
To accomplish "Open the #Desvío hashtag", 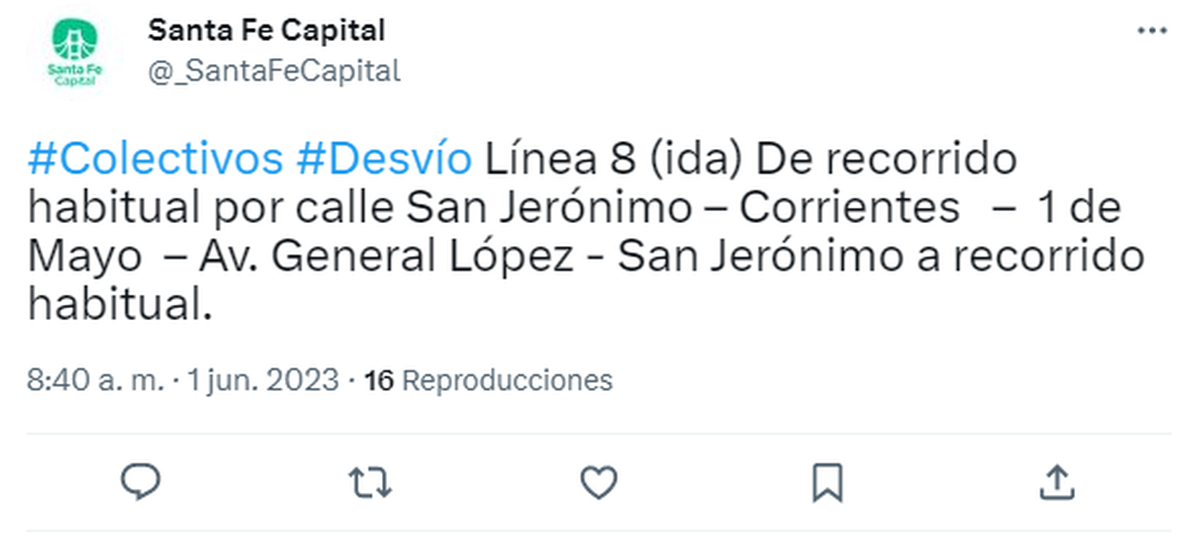I will coord(384,160).
